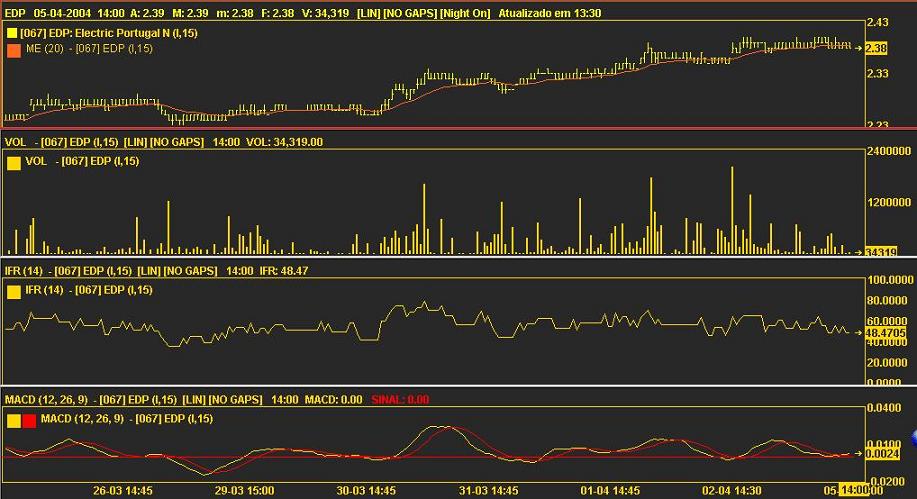The height and width of the screenshot is (499, 917).
Task: Select the 'ME (20) - [067] EDP (I,15)' legend label
Action: click(x=89, y=49)
